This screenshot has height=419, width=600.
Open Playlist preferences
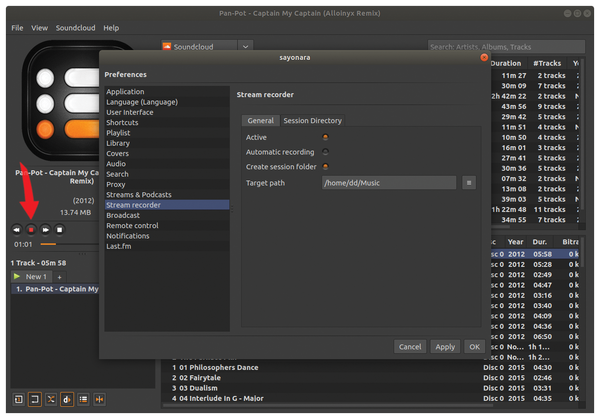pos(167,133)
